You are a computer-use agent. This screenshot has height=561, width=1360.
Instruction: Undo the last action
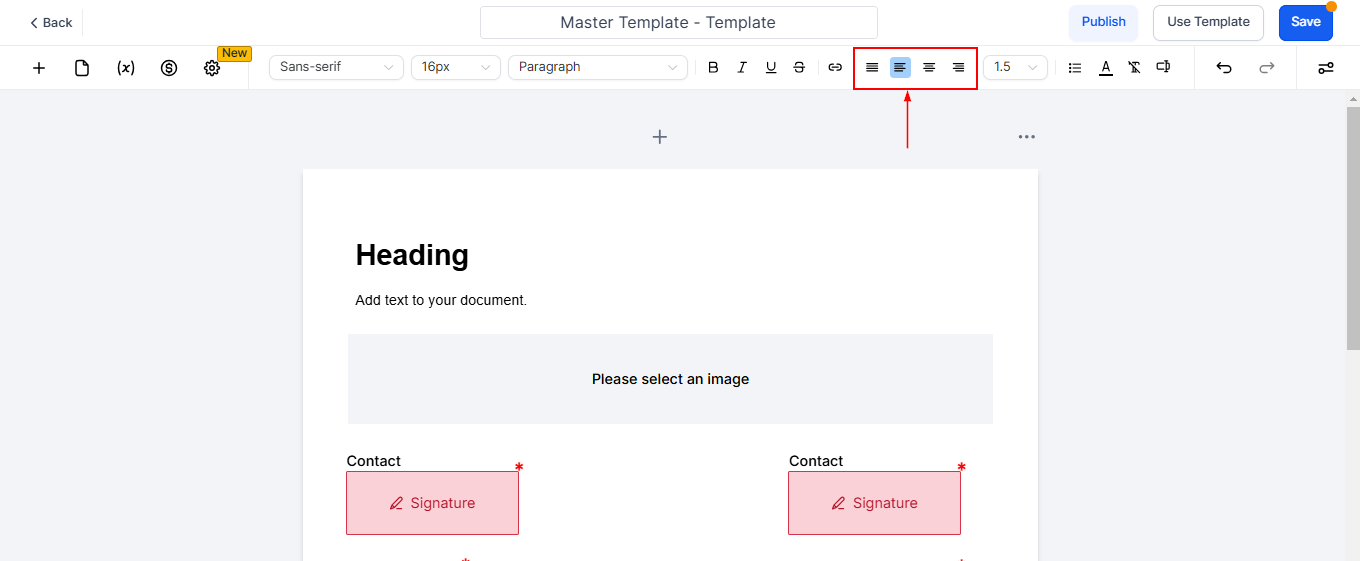click(x=1224, y=67)
